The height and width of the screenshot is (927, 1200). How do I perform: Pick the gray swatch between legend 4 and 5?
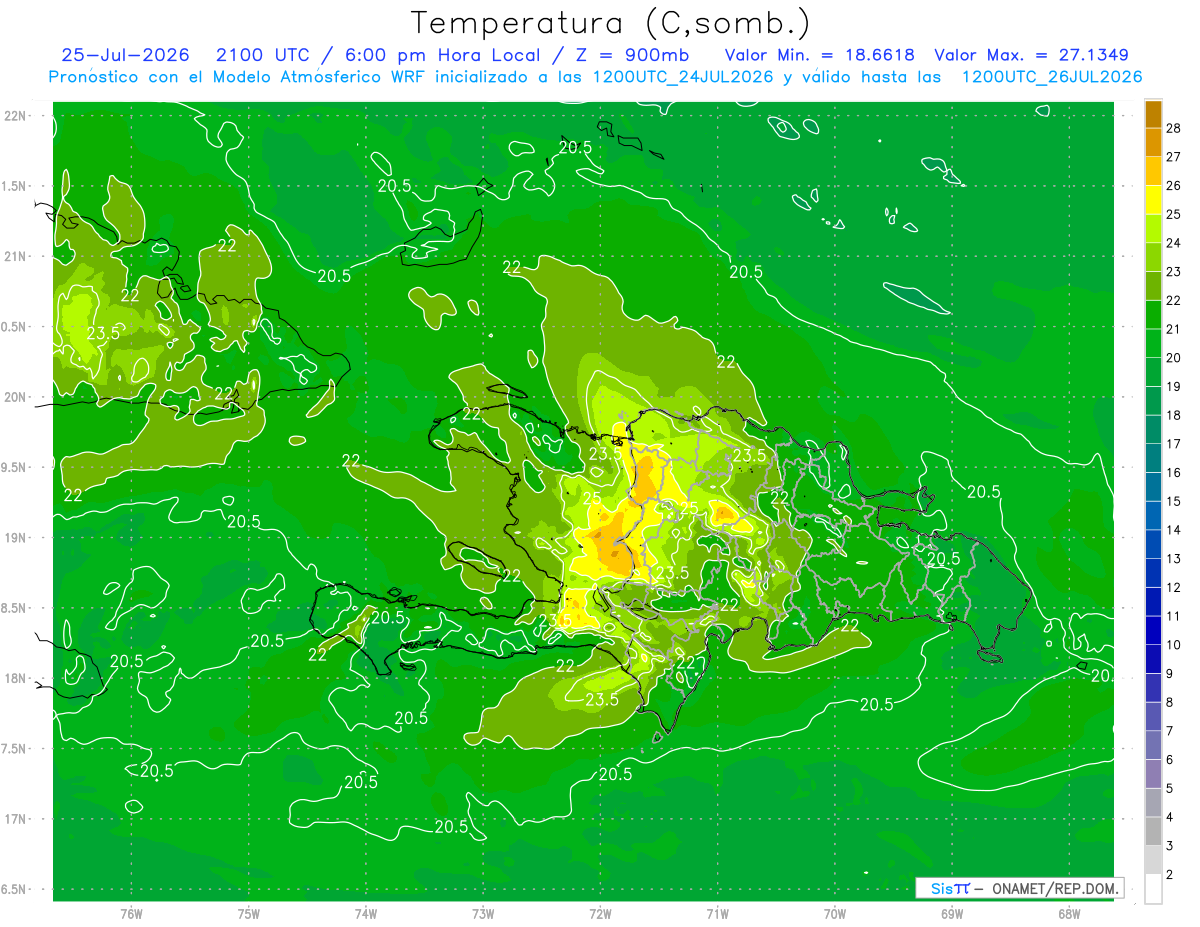click(1153, 803)
